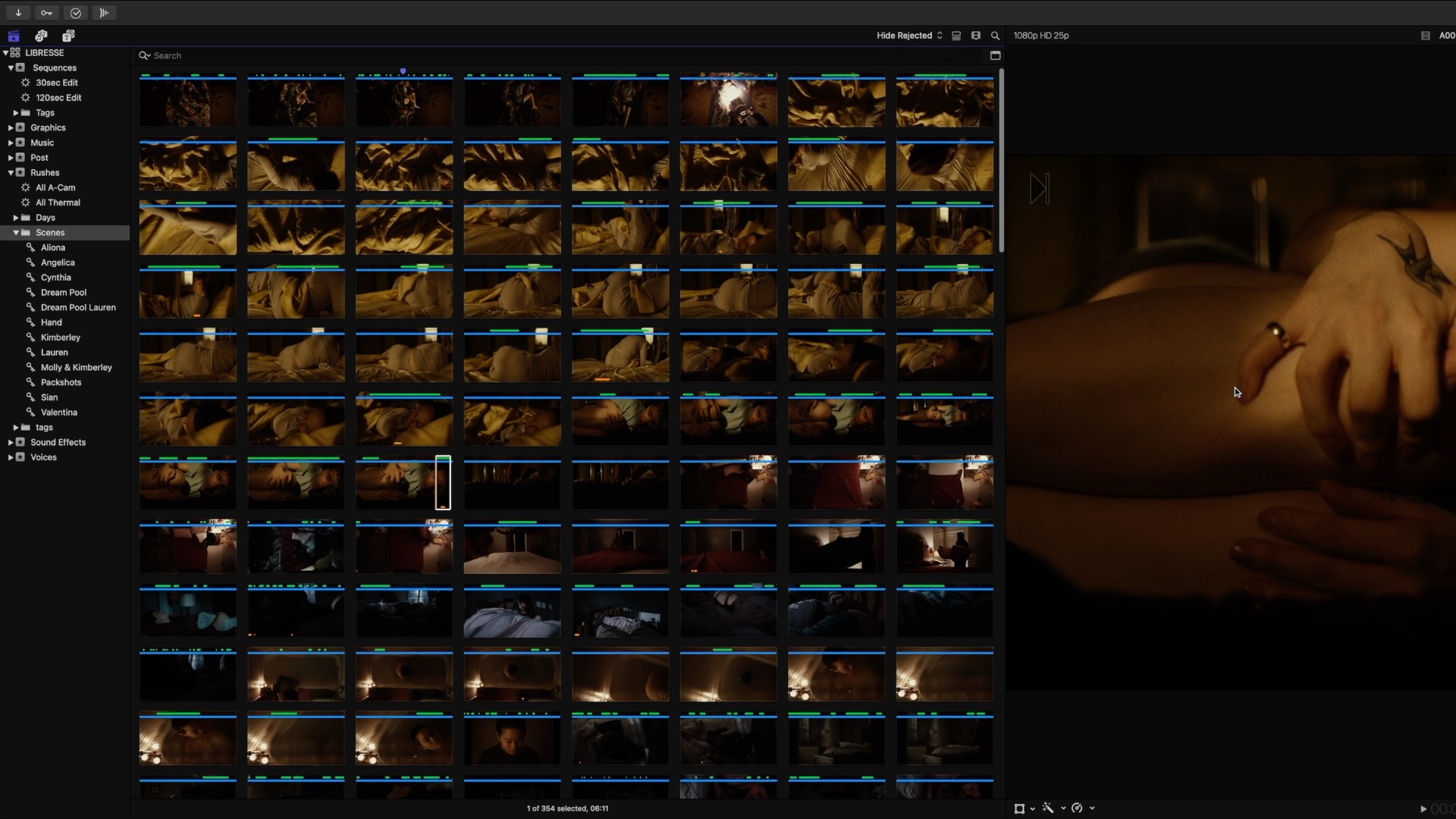Select the Dream Pool Lauren keyword collection
1456x819 pixels.
(77, 307)
